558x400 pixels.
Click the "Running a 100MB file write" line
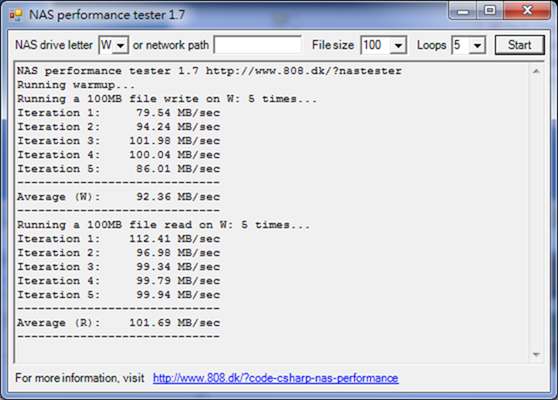click(167, 99)
